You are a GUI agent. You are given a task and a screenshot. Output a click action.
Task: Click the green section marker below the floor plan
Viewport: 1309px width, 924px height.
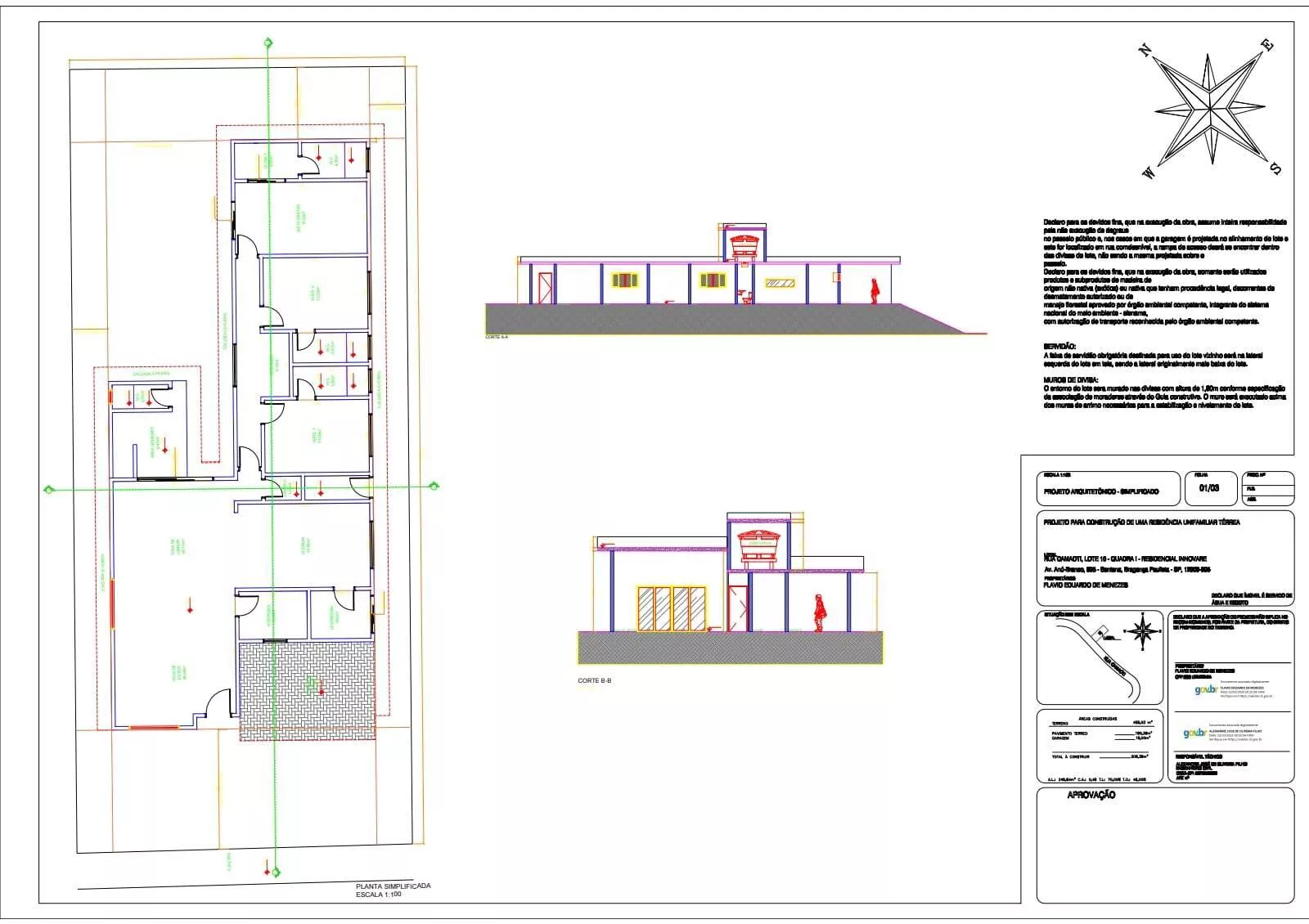(x=276, y=872)
